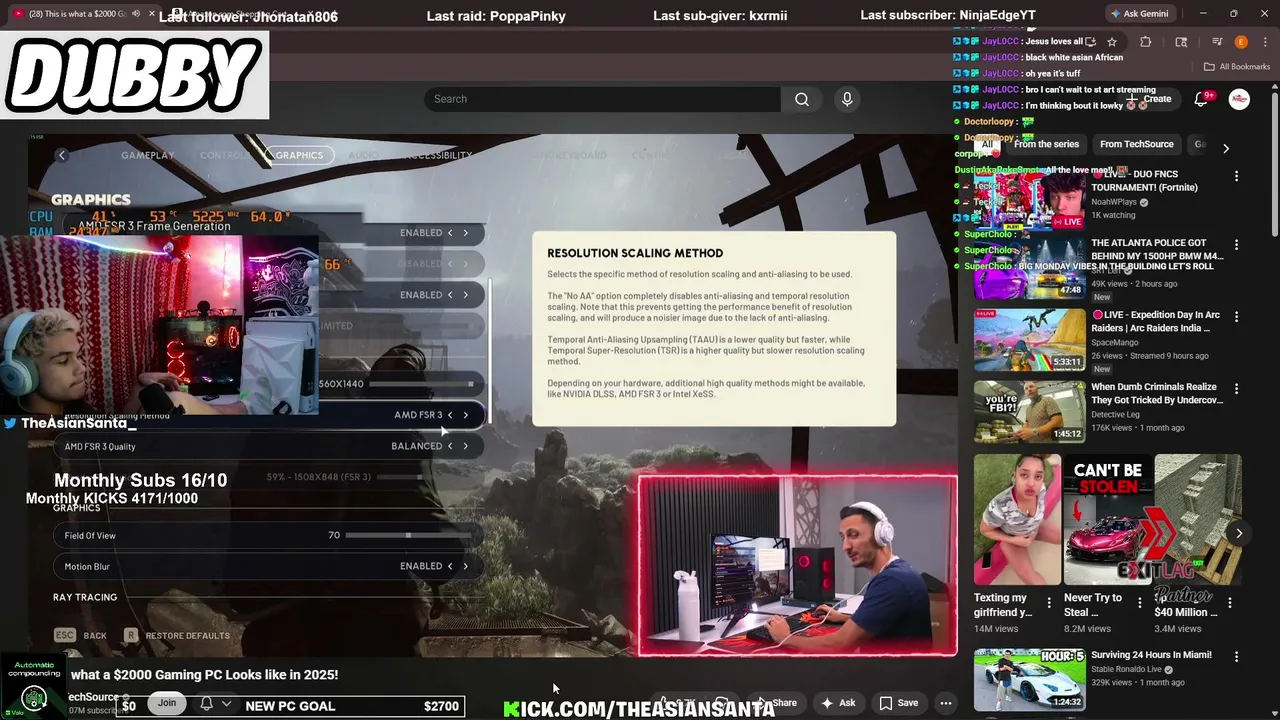This screenshot has width=1280, height=720.
Task: Expand the notification dropdown chevron beside Join
Action: coord(226,704)
